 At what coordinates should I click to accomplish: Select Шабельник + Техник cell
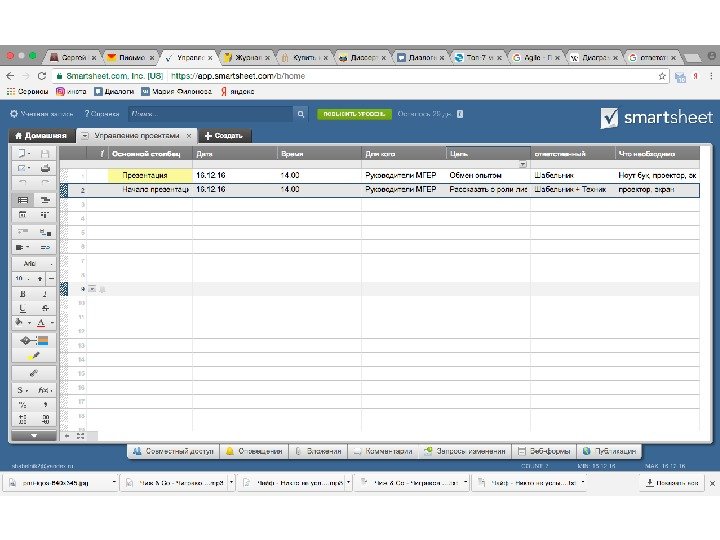tap(572, 189)
